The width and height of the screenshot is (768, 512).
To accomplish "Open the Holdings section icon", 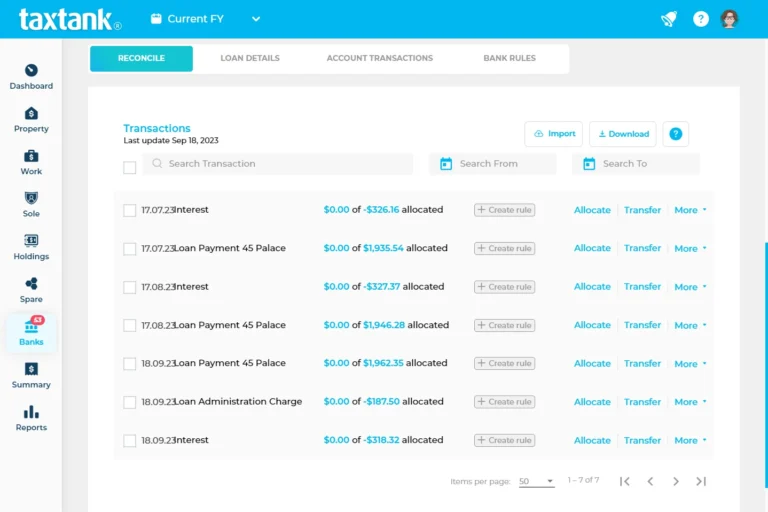I will tap(31, 241).
